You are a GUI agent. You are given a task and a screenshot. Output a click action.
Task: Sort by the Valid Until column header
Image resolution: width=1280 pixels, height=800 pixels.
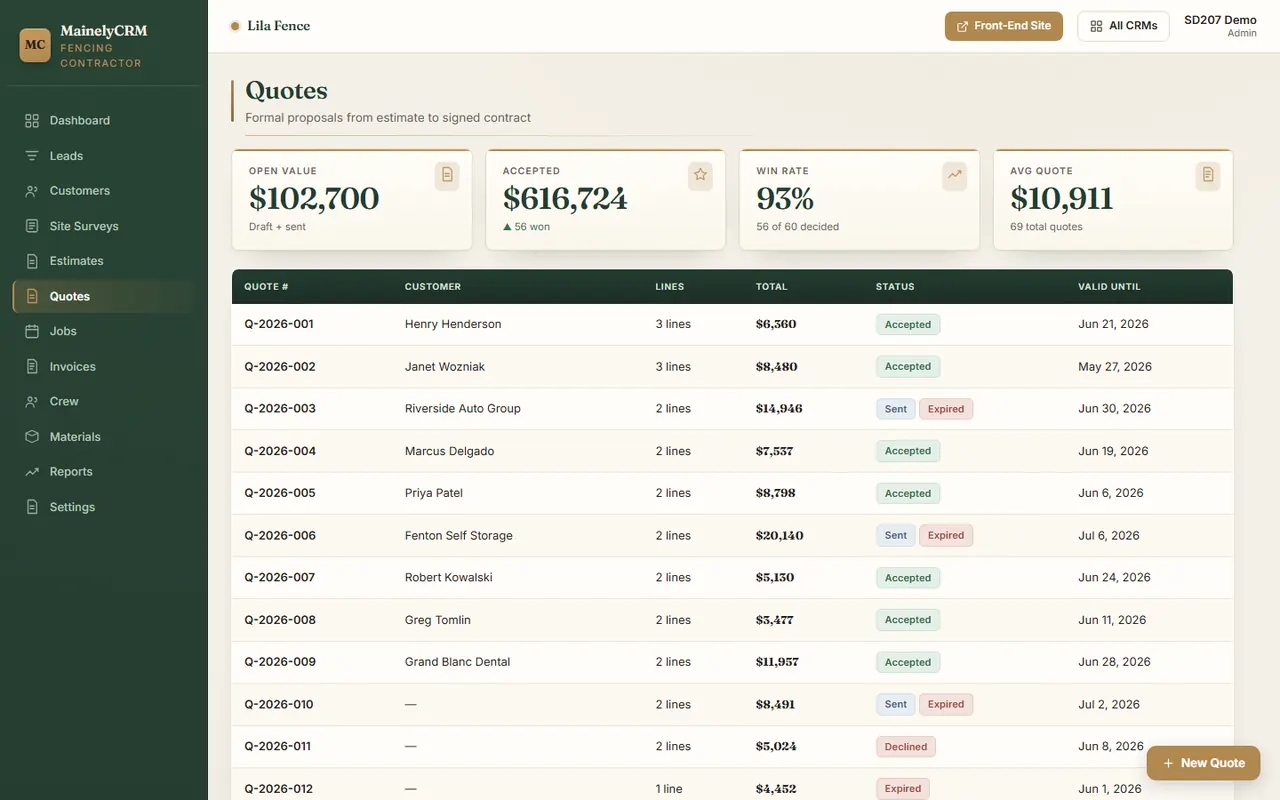click(x=1109, y=287)
